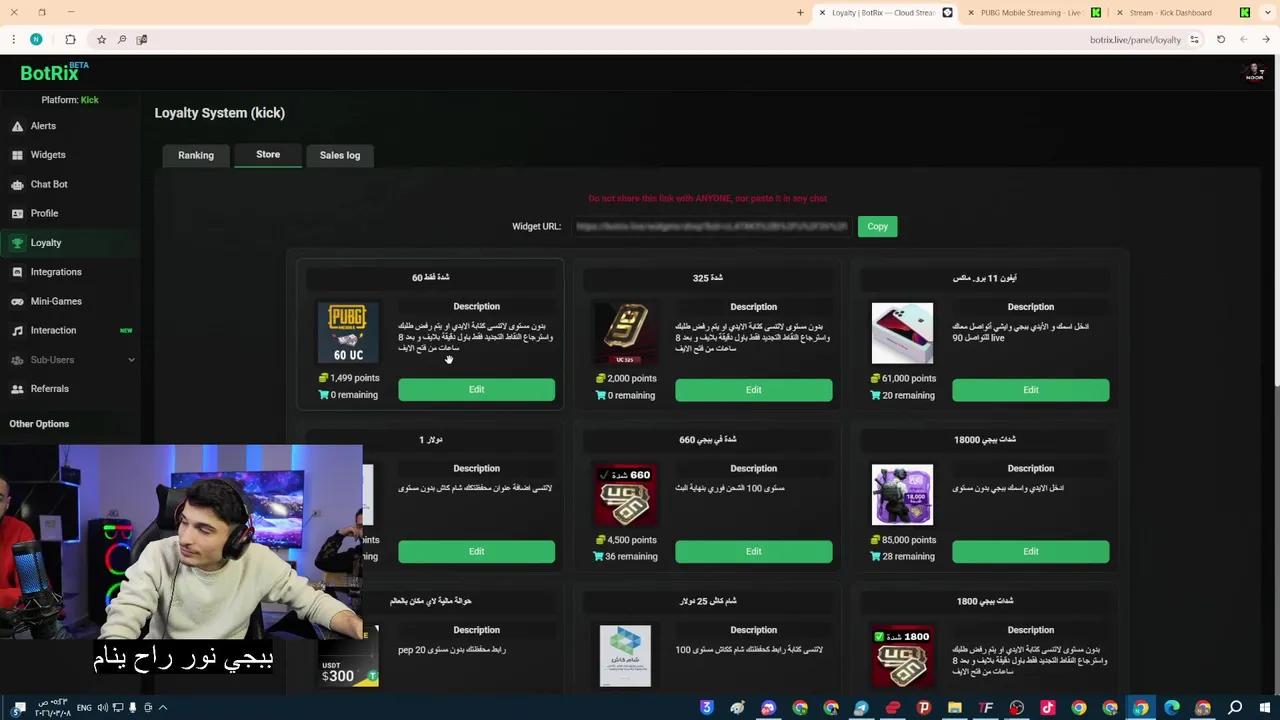
Task: Click the 18,000 UC purple image
Action: (902, 495)
